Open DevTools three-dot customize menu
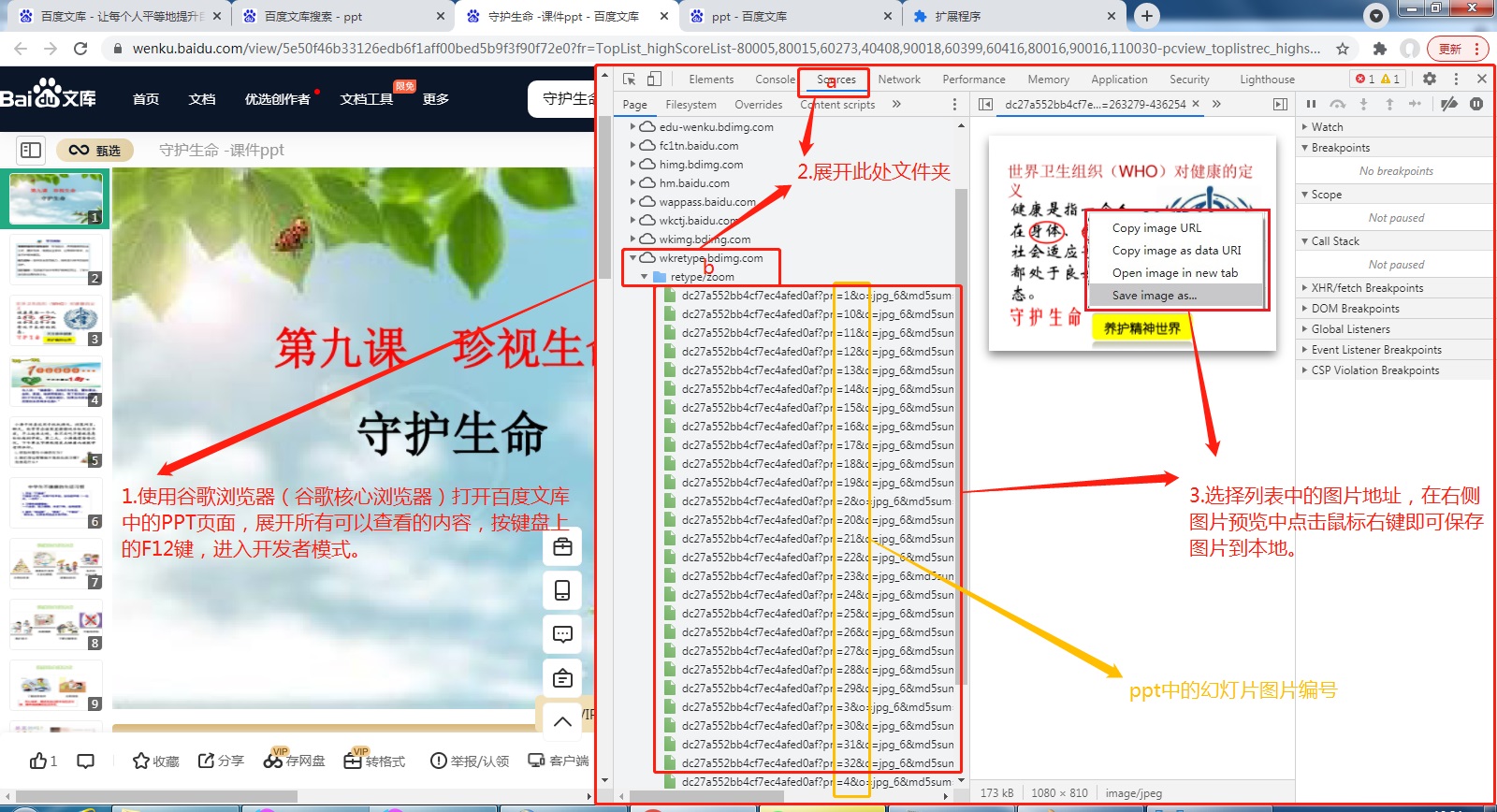 pyautogui.click(x=1456, y=80)
